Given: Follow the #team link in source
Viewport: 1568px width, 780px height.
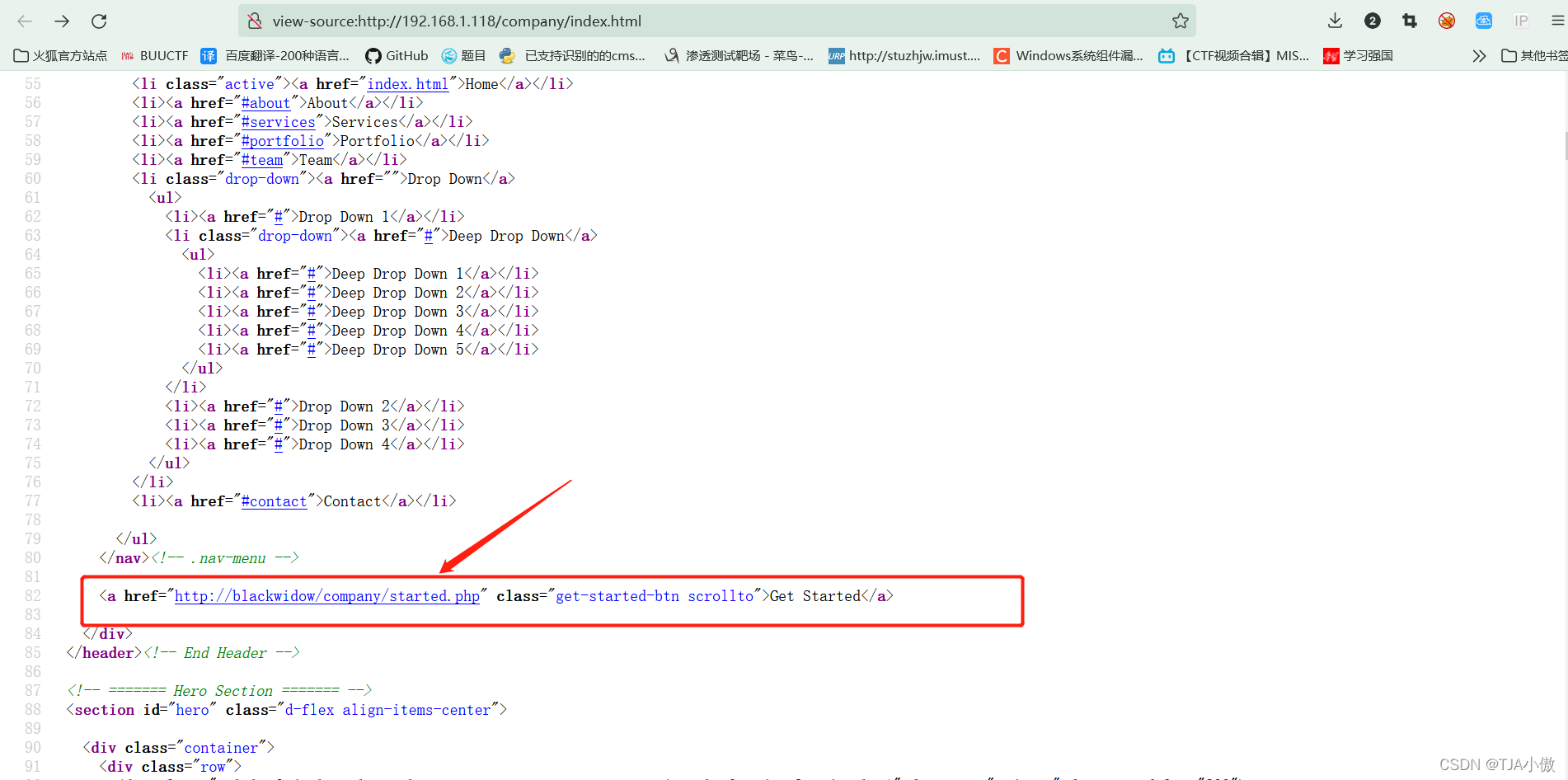Looking at the screenshot, I should 261,160.
